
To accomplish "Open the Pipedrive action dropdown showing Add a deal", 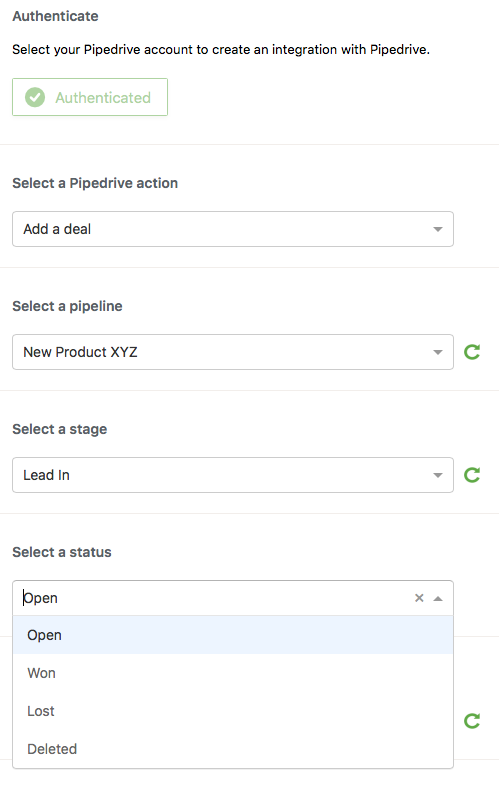I will pyautogui.click(x=233, y=229).
